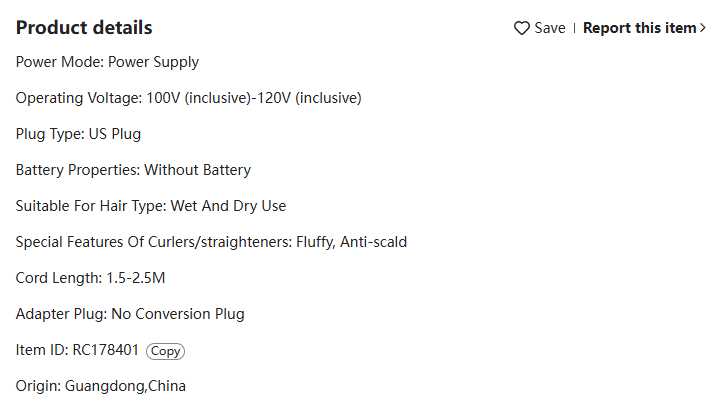Viewport: 718px width, 412px height.
Task: Click the Item ID number RC178401
Action: click(x=105, y=350)
